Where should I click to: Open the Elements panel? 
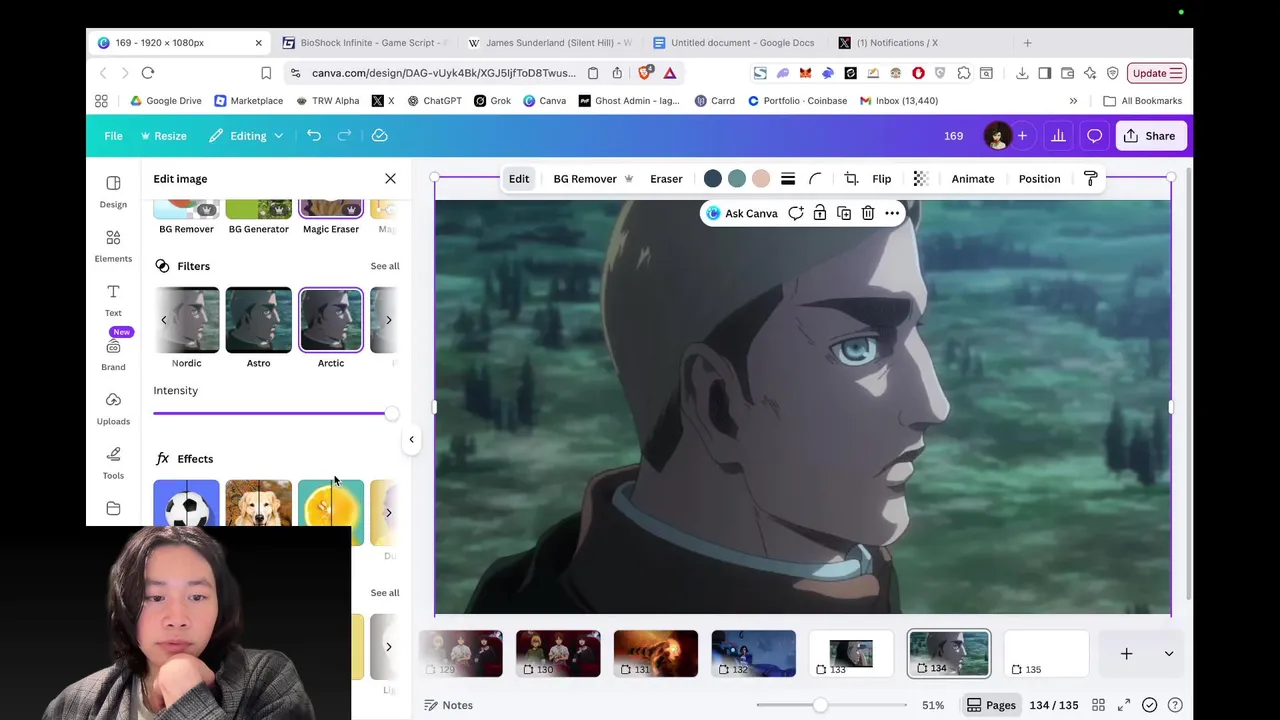point(113,245)
